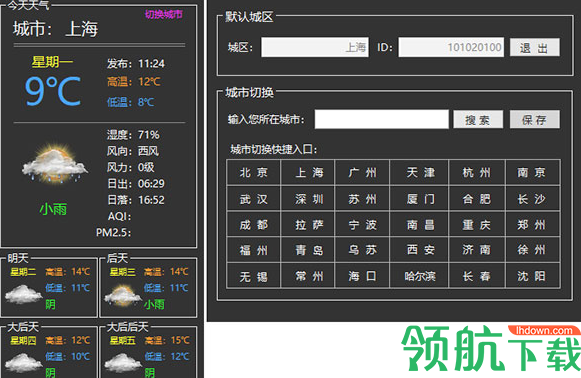Screen dimensions: 581x378
Task: Pick 宁波 city shortcut
Action: 362,225
